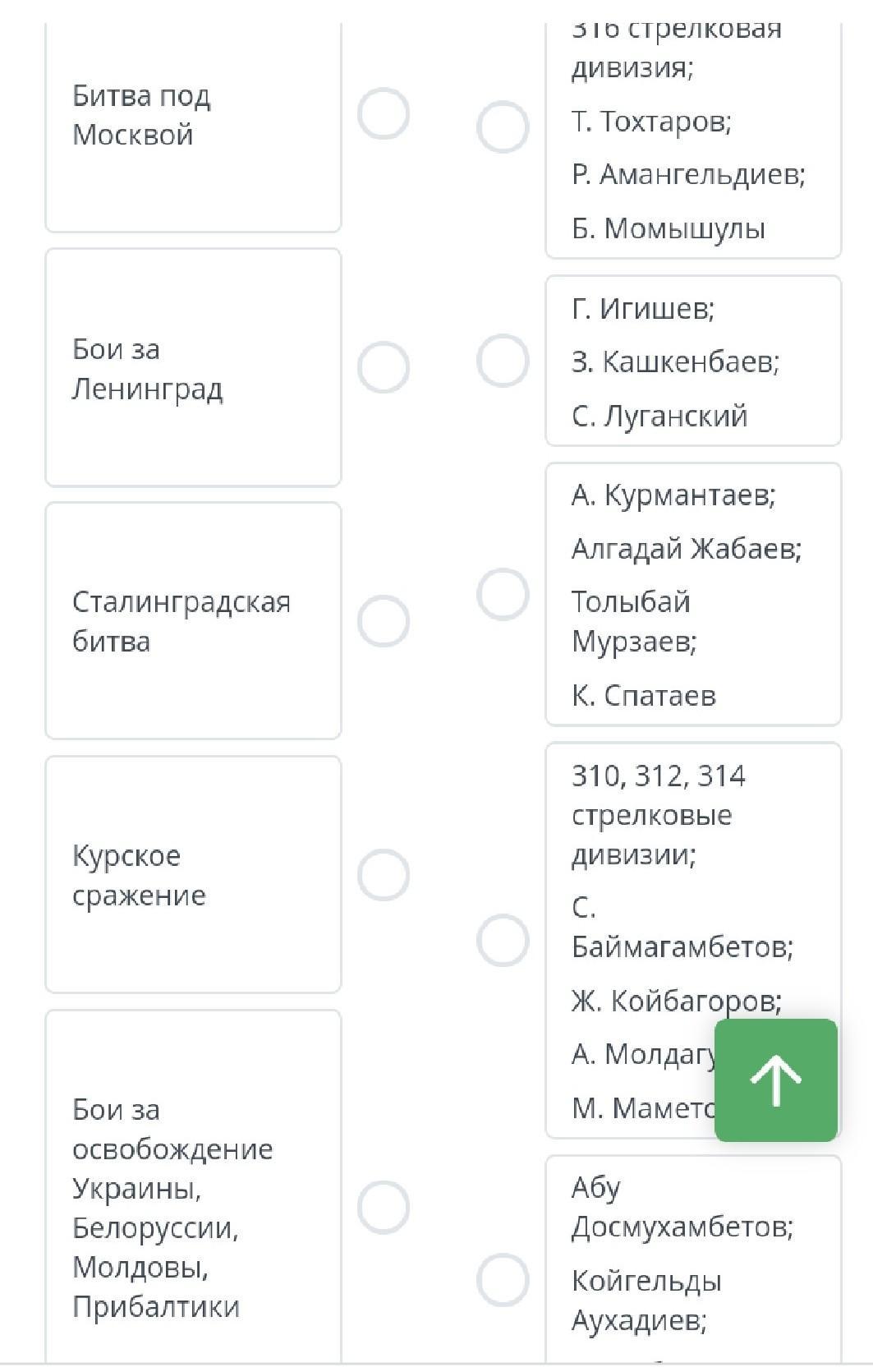Click the Сталинградская битва card
873x1372 pixels.
coord(193,621)
